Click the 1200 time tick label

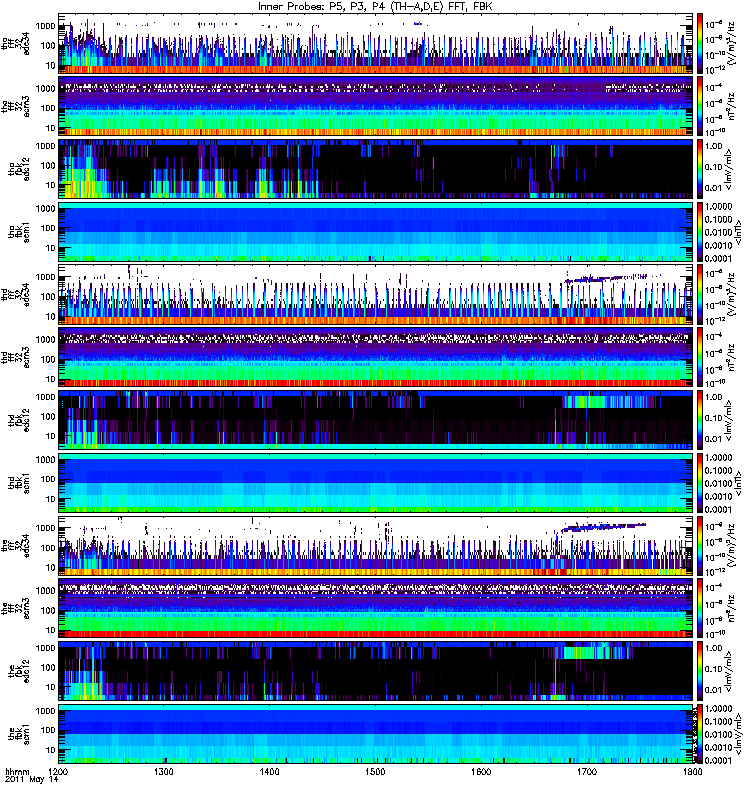pos(59,771)
